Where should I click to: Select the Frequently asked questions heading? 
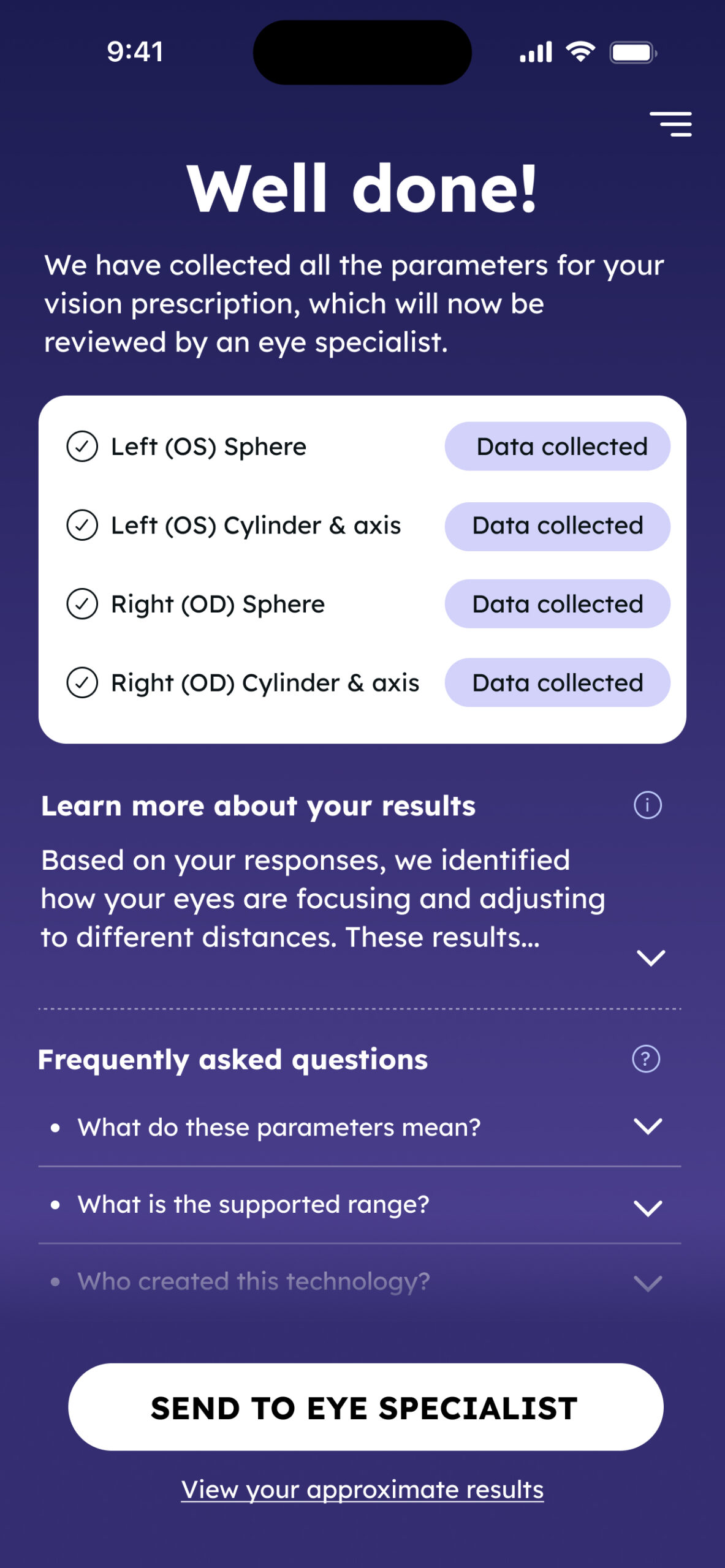coord(233,1060)
